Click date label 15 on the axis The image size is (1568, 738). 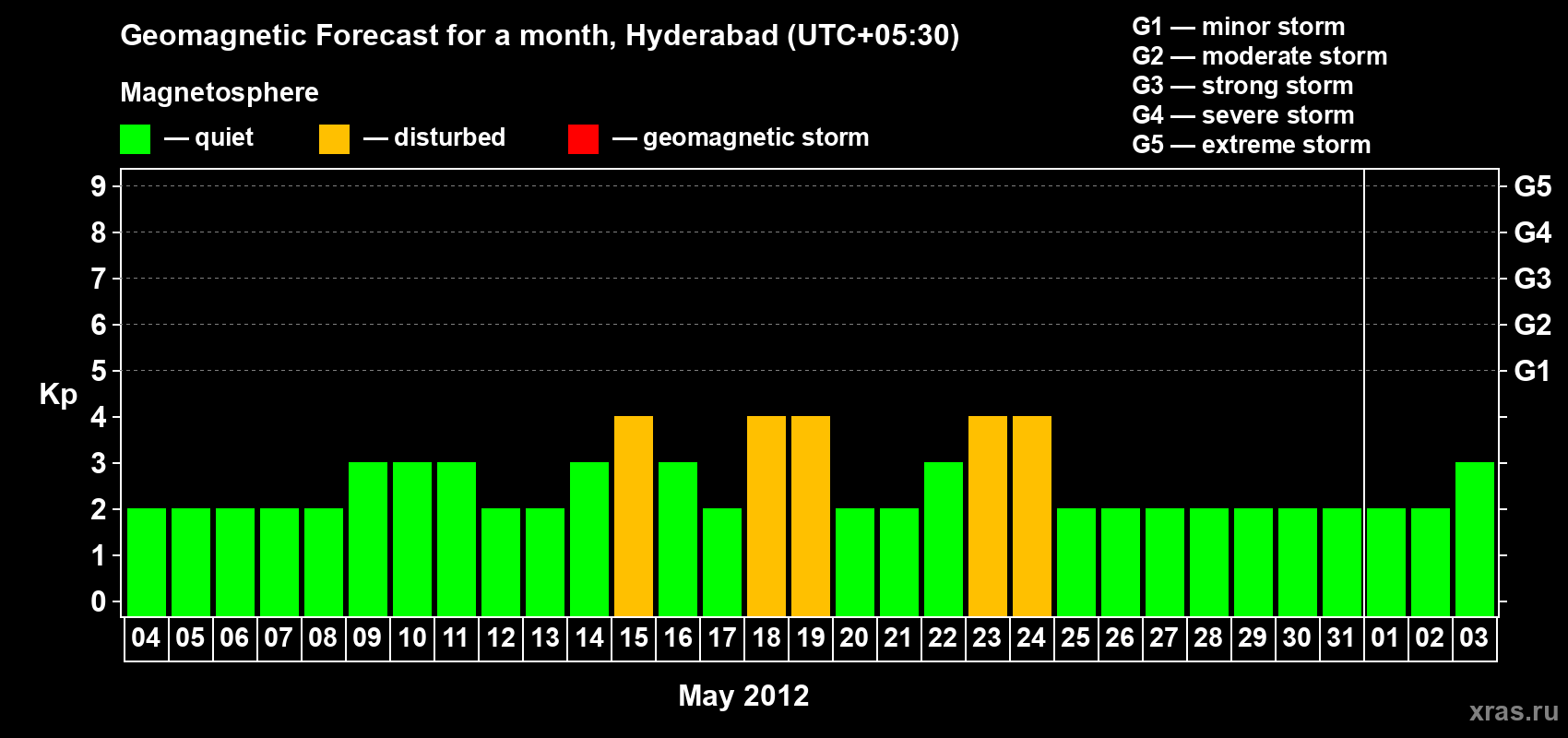(634, 637)
